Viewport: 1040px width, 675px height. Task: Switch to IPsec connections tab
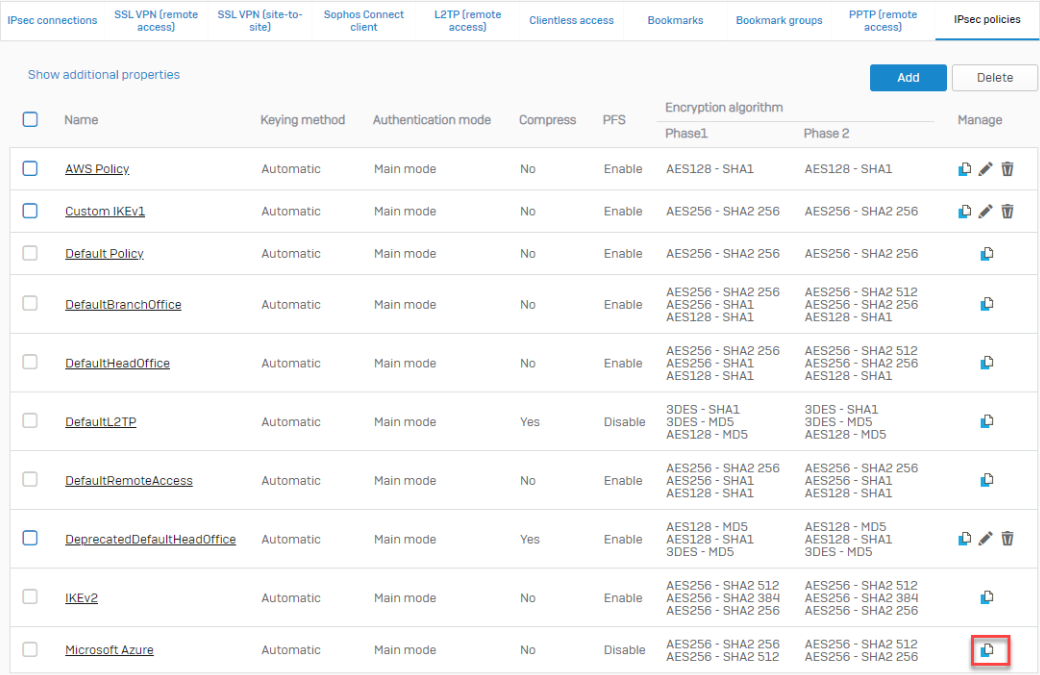(x=52, y=20)
